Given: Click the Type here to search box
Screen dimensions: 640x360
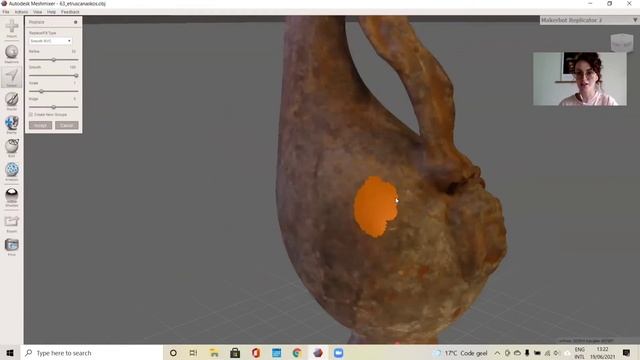Looking at the screenshot, I should (x=92, y=353).
